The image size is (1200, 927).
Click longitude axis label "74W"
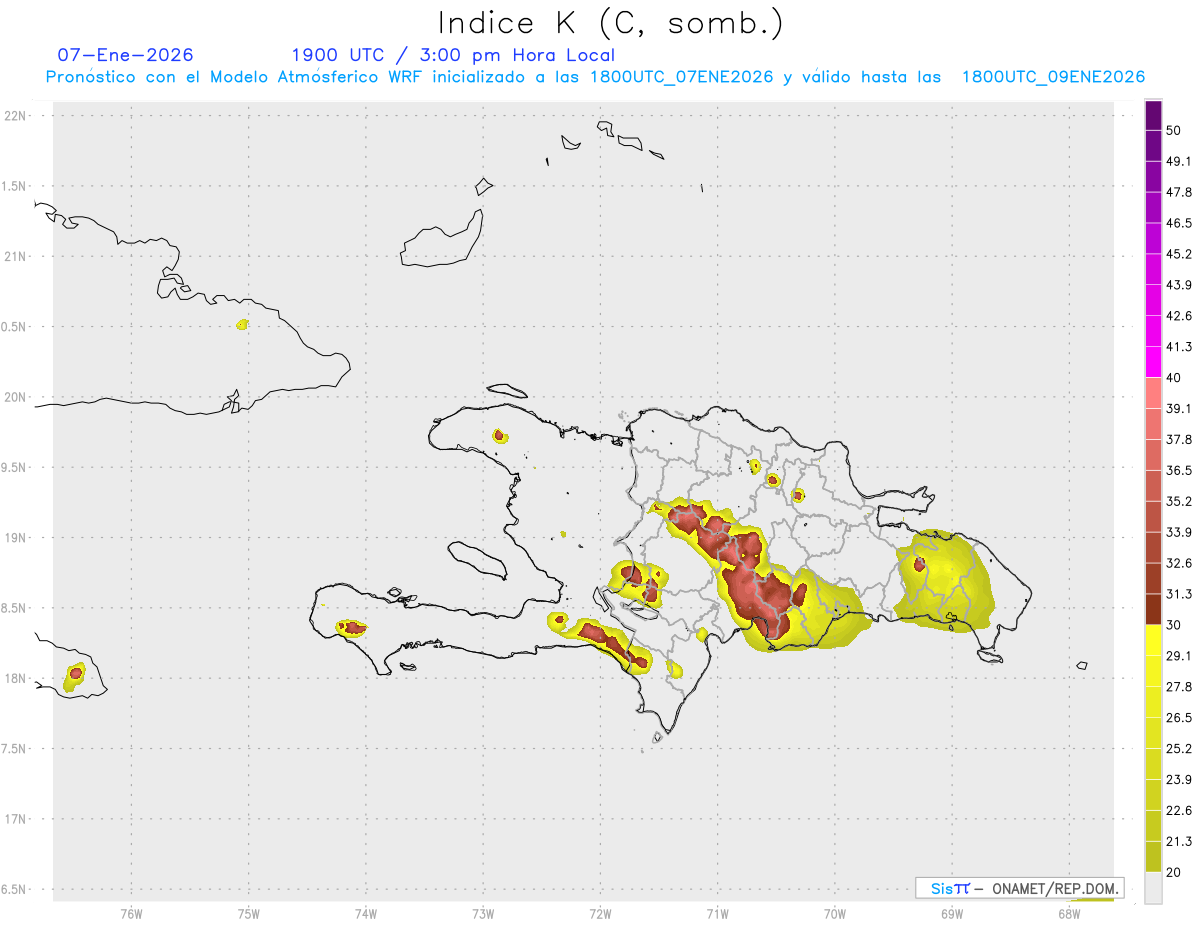(x=366, y=913)
